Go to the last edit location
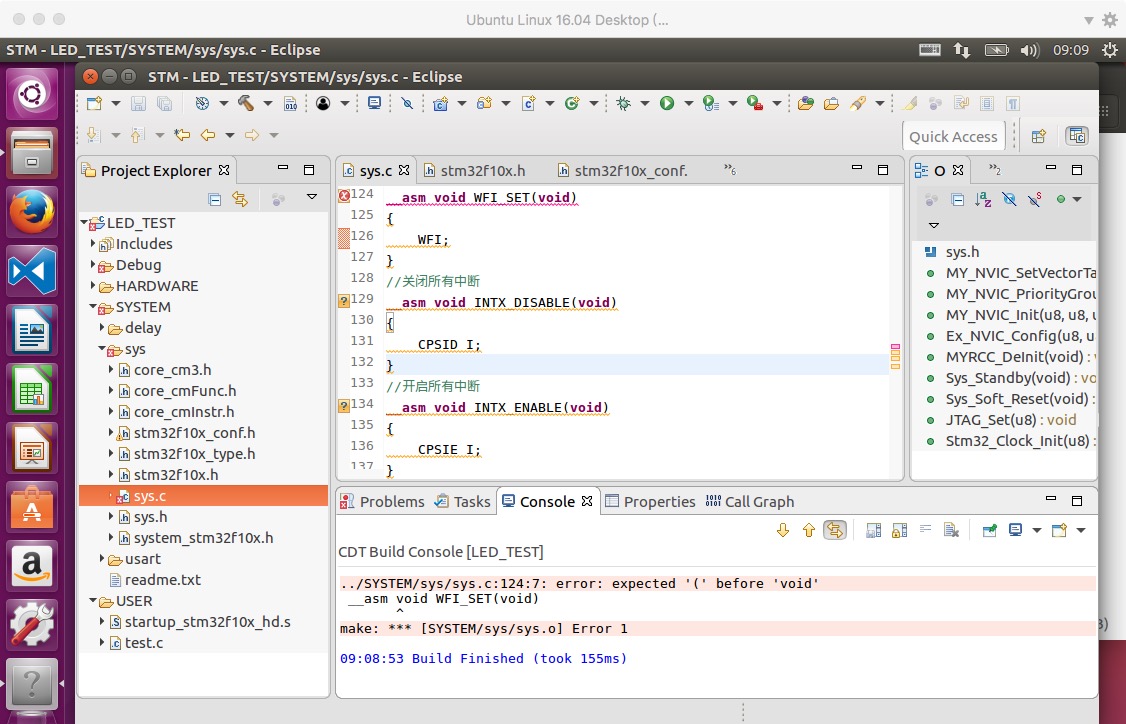 tap(182, 135)
